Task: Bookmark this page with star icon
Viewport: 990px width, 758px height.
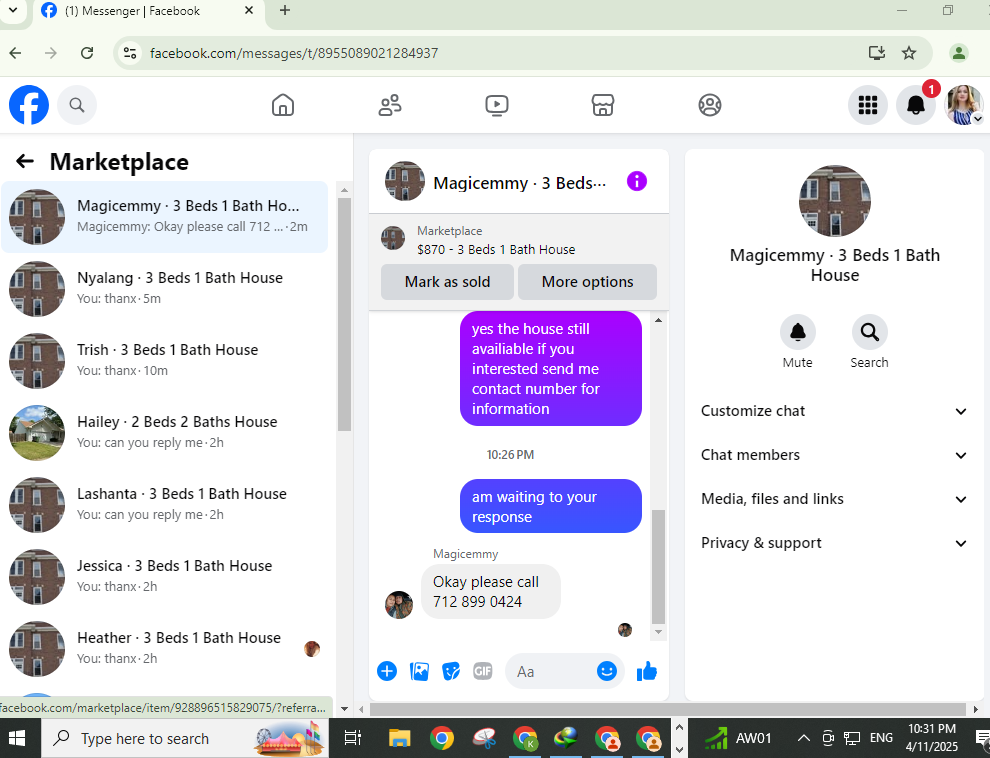Action: click(x=909, y=53)
